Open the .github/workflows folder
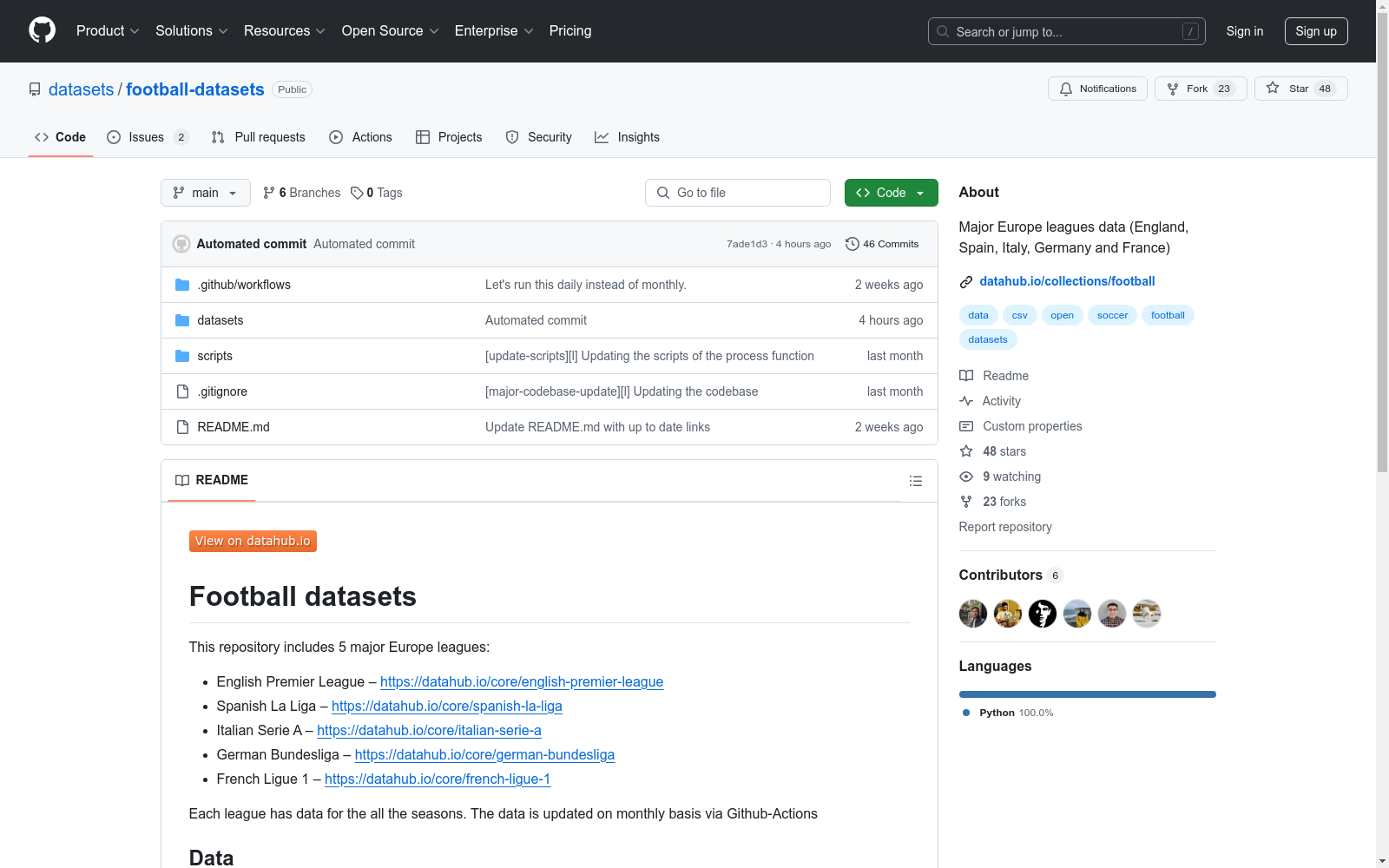This screenshot has height=868, width=1389. click(244, 285)
